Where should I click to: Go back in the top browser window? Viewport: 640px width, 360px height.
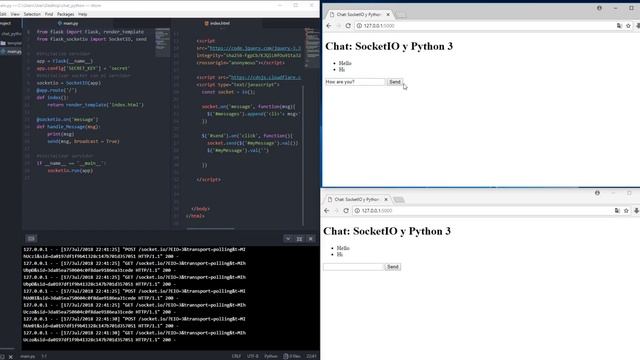pyautogui.click(x=329, y=25)
